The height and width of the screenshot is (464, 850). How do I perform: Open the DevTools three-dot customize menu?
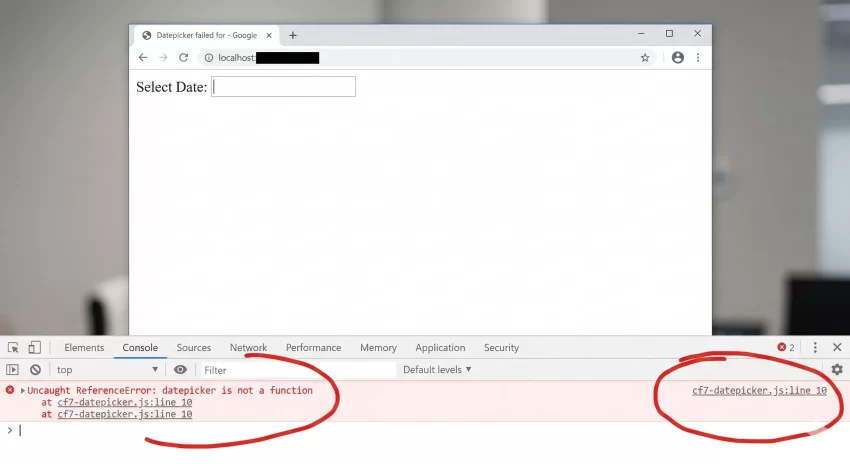point(815,347)
